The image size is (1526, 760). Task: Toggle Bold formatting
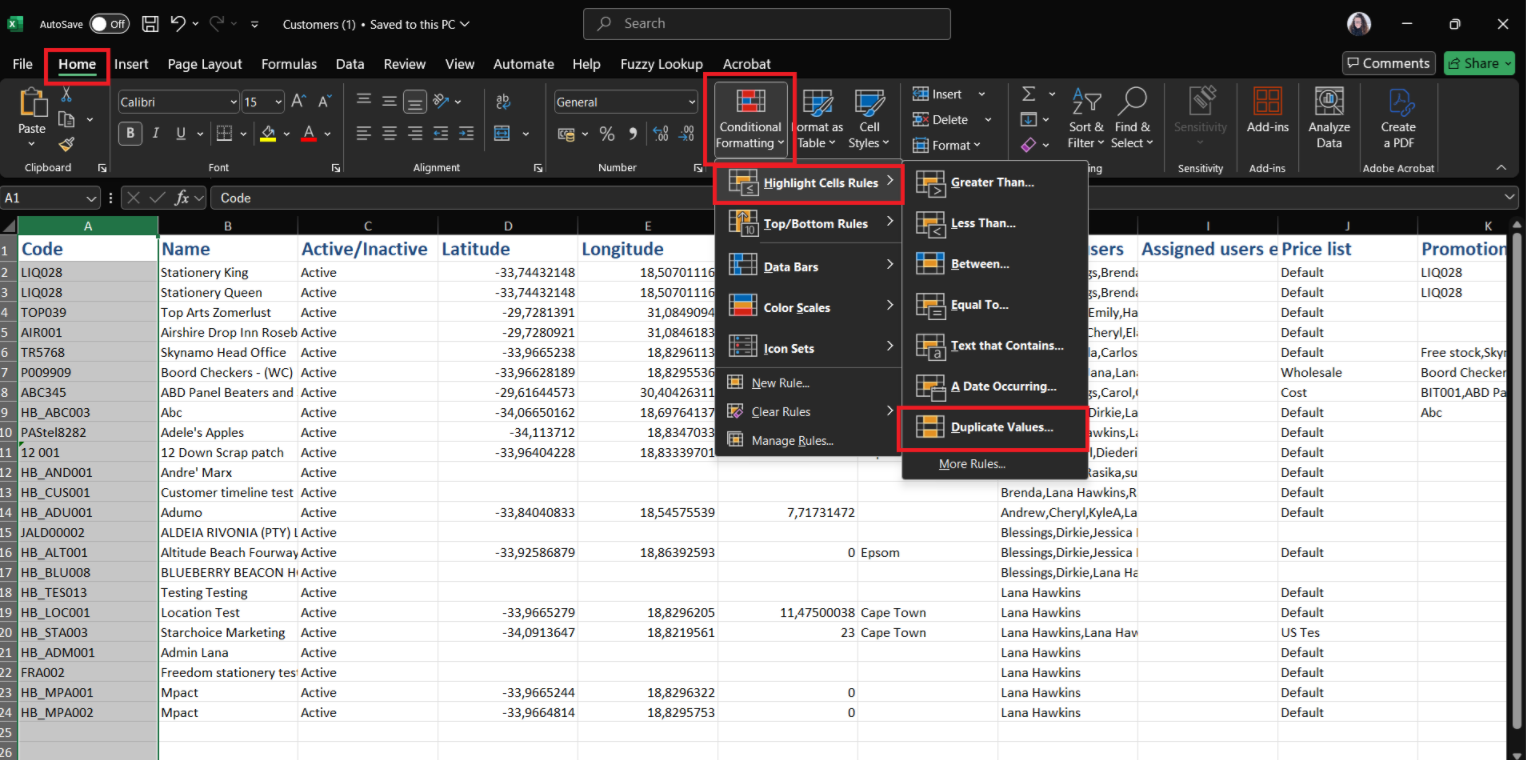(130, 134)
